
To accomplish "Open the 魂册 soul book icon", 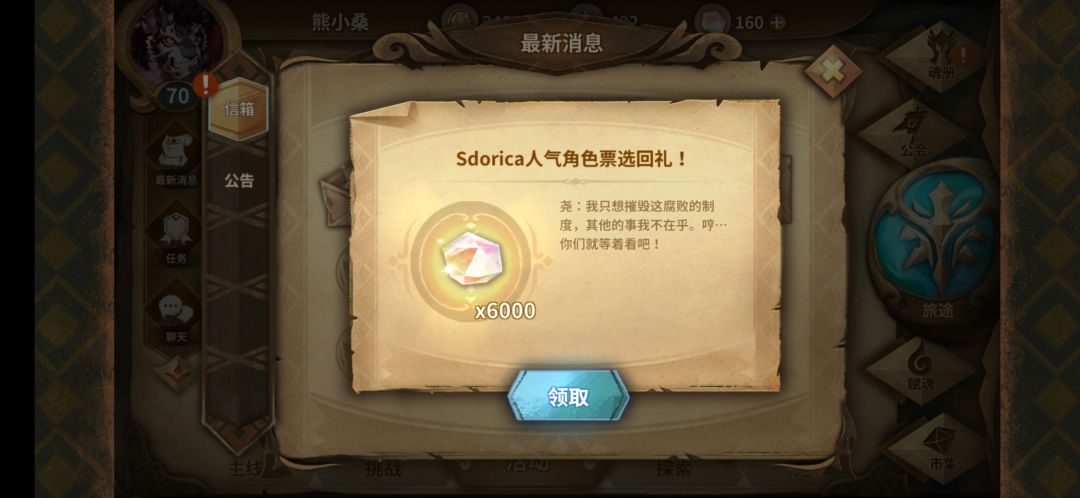I will coord(939,54).
